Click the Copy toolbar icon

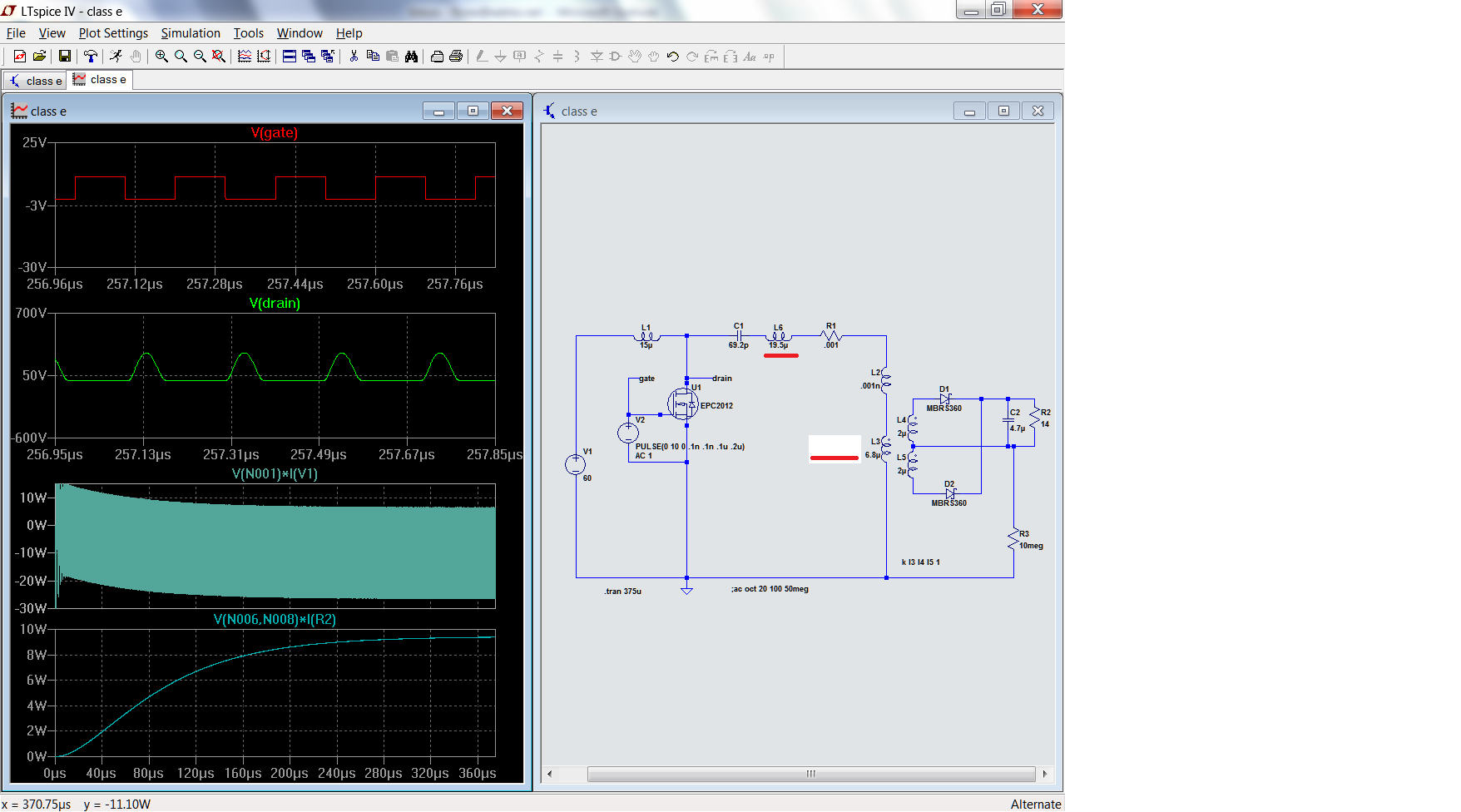click(373, 57)
